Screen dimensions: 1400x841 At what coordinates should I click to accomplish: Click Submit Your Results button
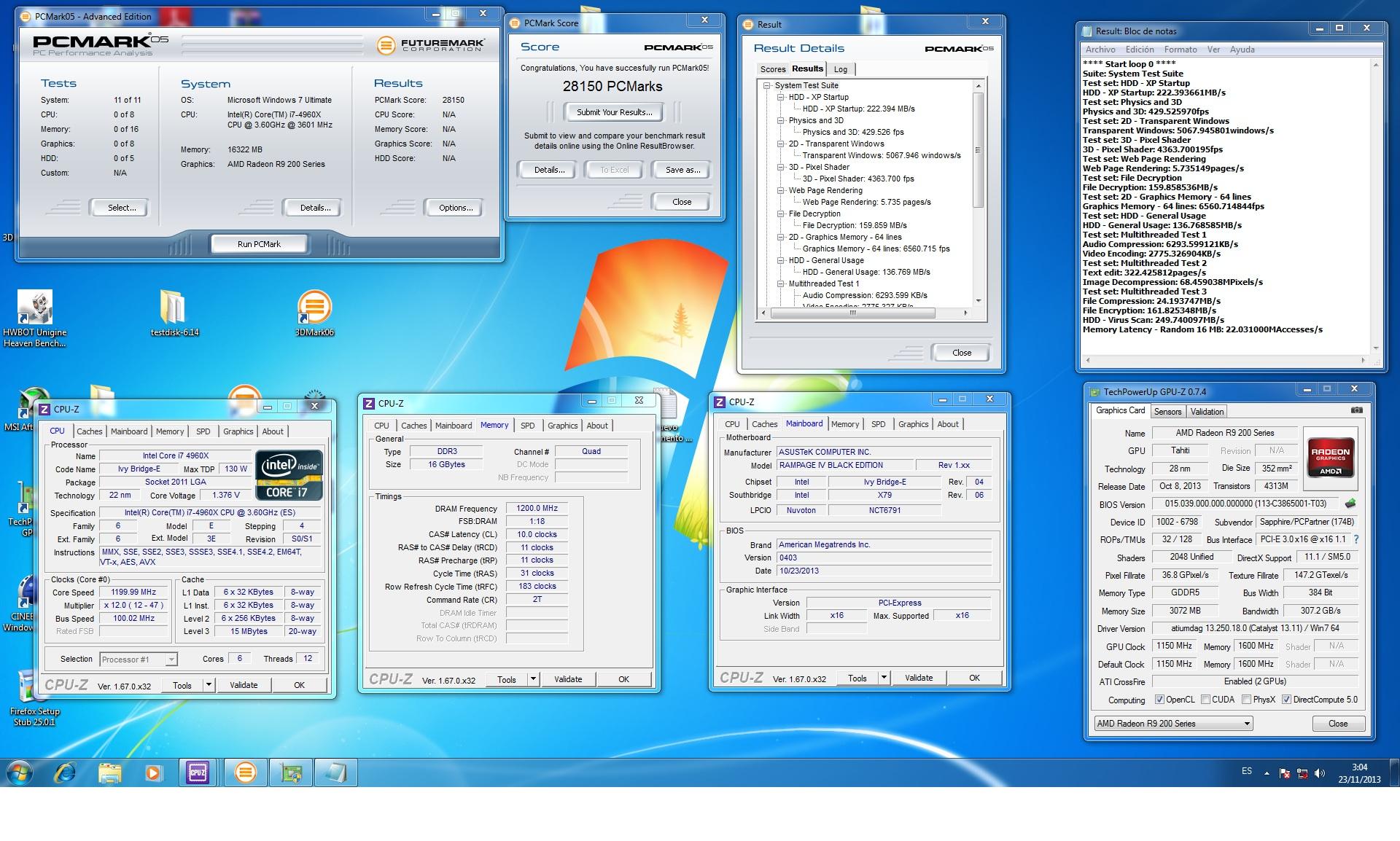click(614, 112)
